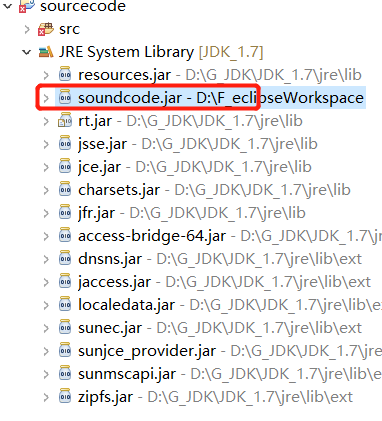This screenshot has width=382, height=421.
Task: Click the jce.jar jar icon
Action: tap(65, 166)
